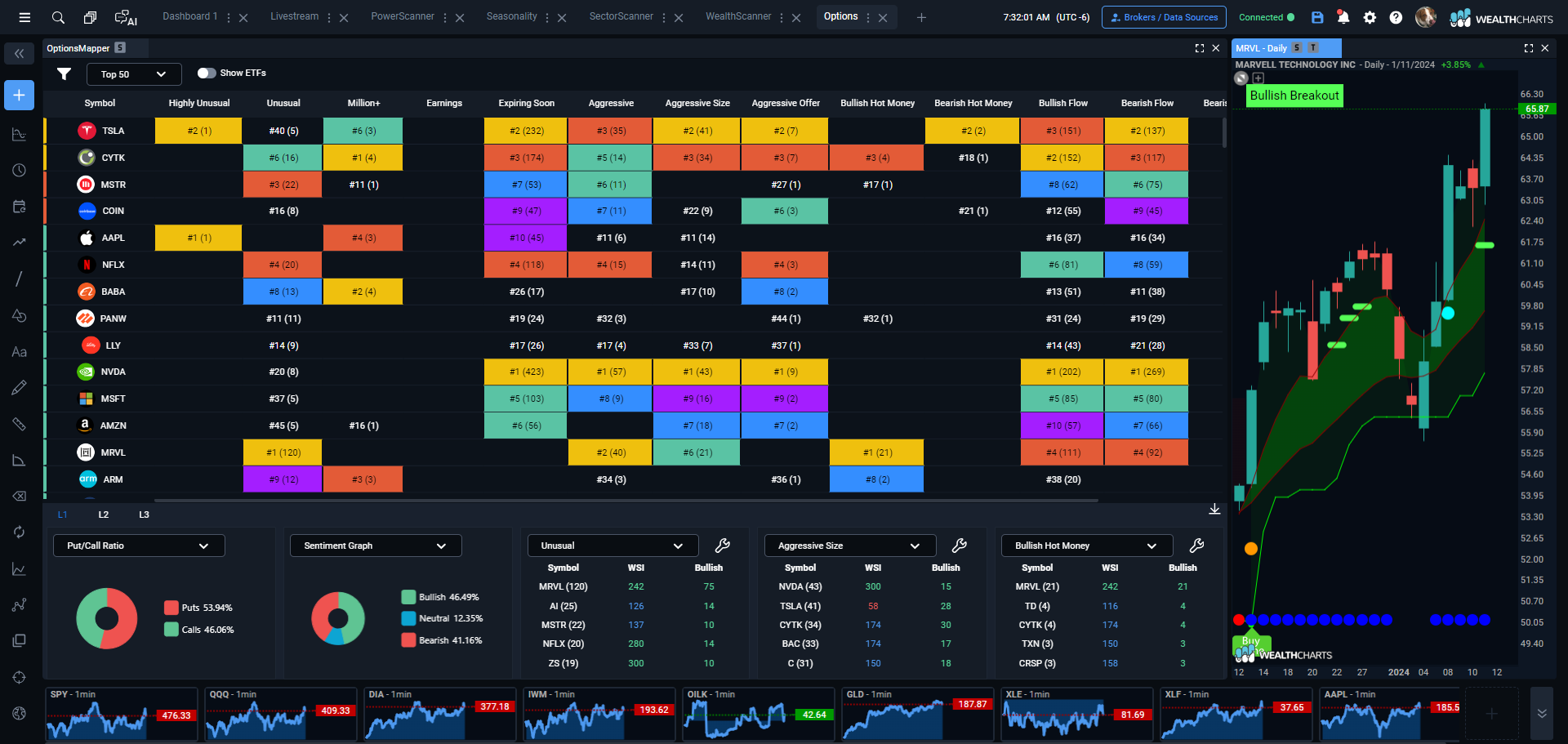Viewport: 1568px width, 744px height.
Task: Open the OptionsMapper filter funnel
Action: 64,74
